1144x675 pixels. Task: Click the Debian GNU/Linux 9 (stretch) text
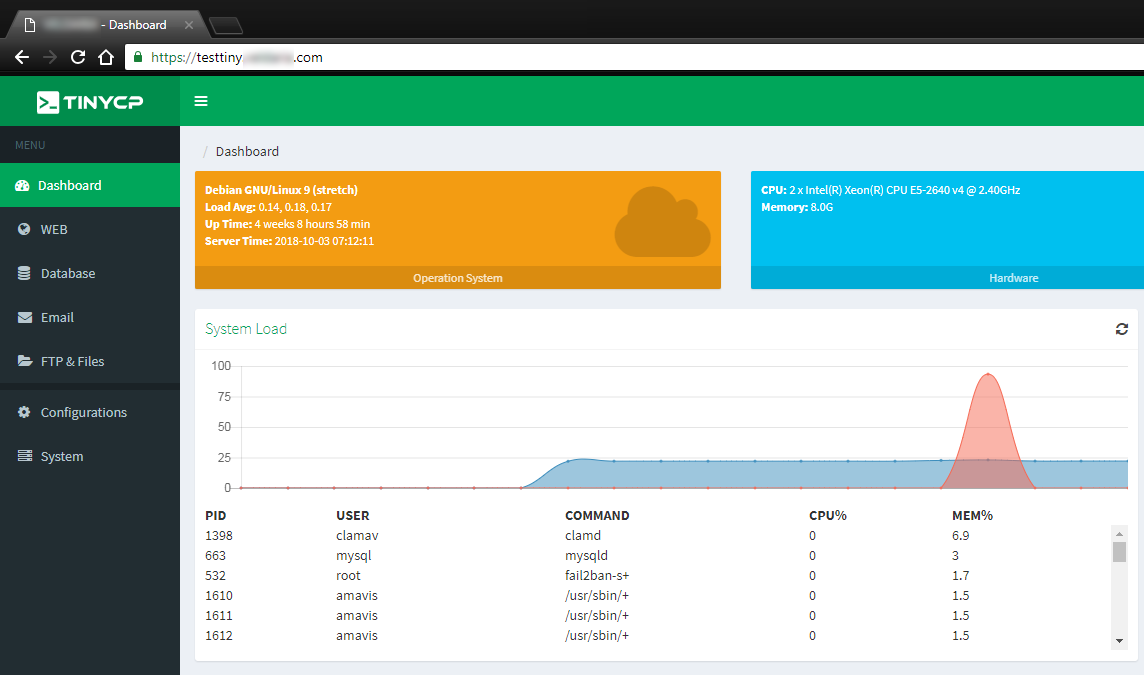click(x=281, y=190)
